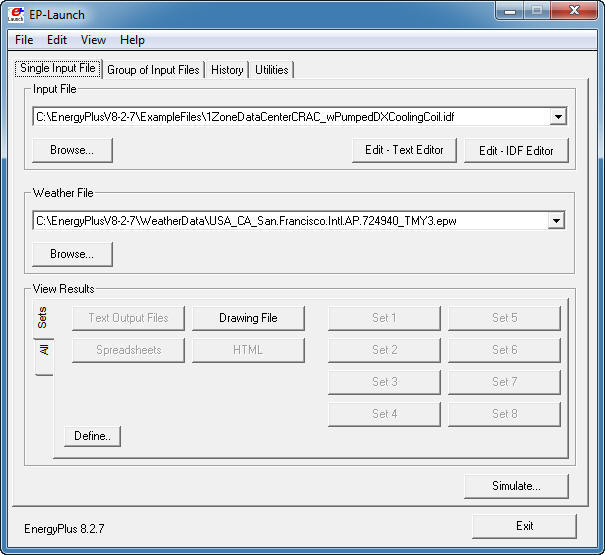The width and height of the screenshot is (605, 555).
Task: Switch to Group of Input Files tab
Action: point(153,70)
